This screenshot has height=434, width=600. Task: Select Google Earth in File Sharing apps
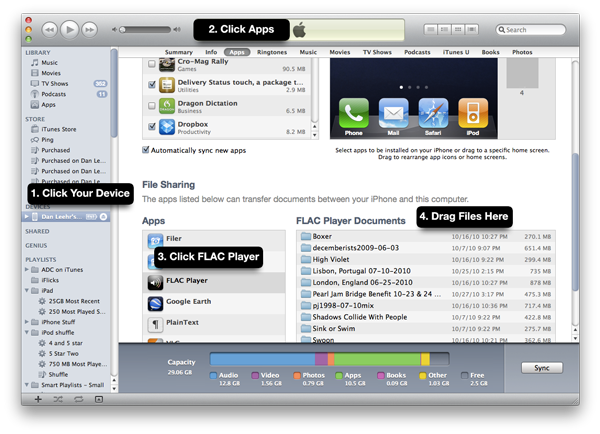pos(214,303)
